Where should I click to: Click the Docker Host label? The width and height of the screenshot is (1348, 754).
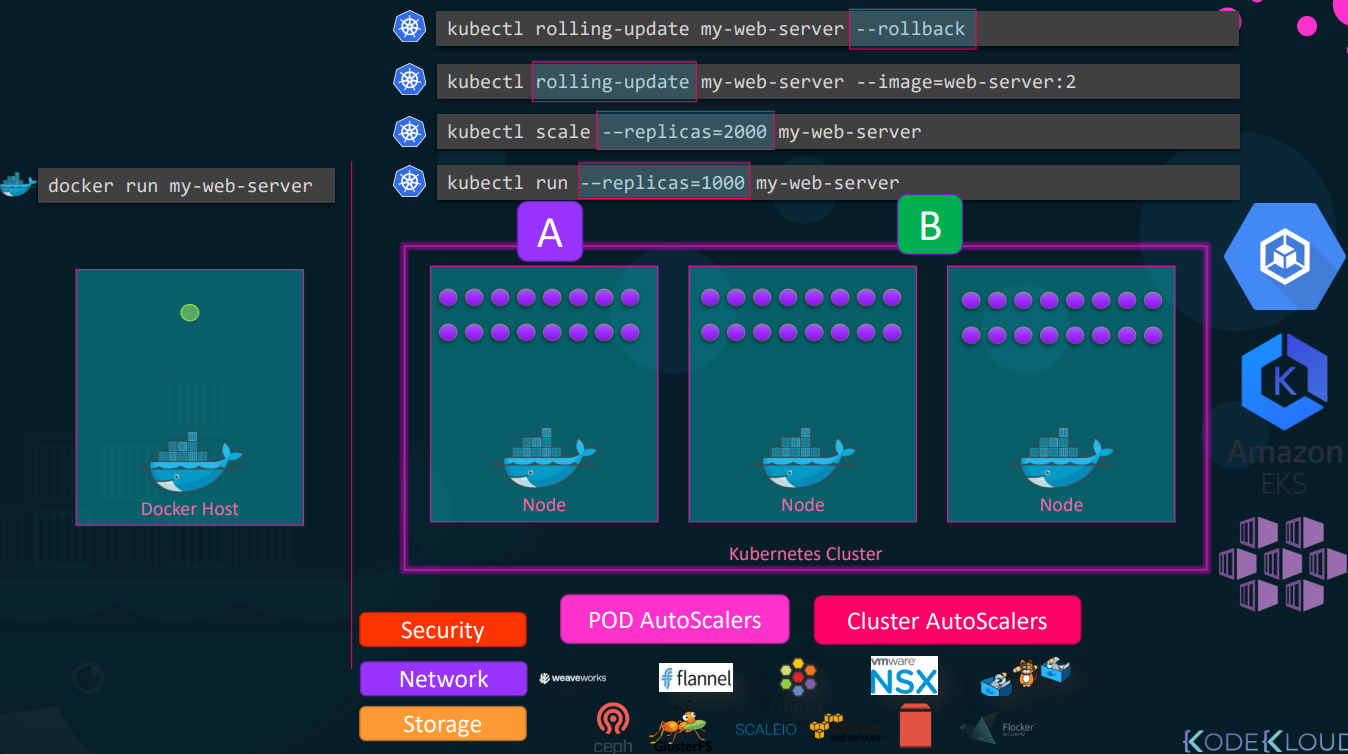[190, 509]
